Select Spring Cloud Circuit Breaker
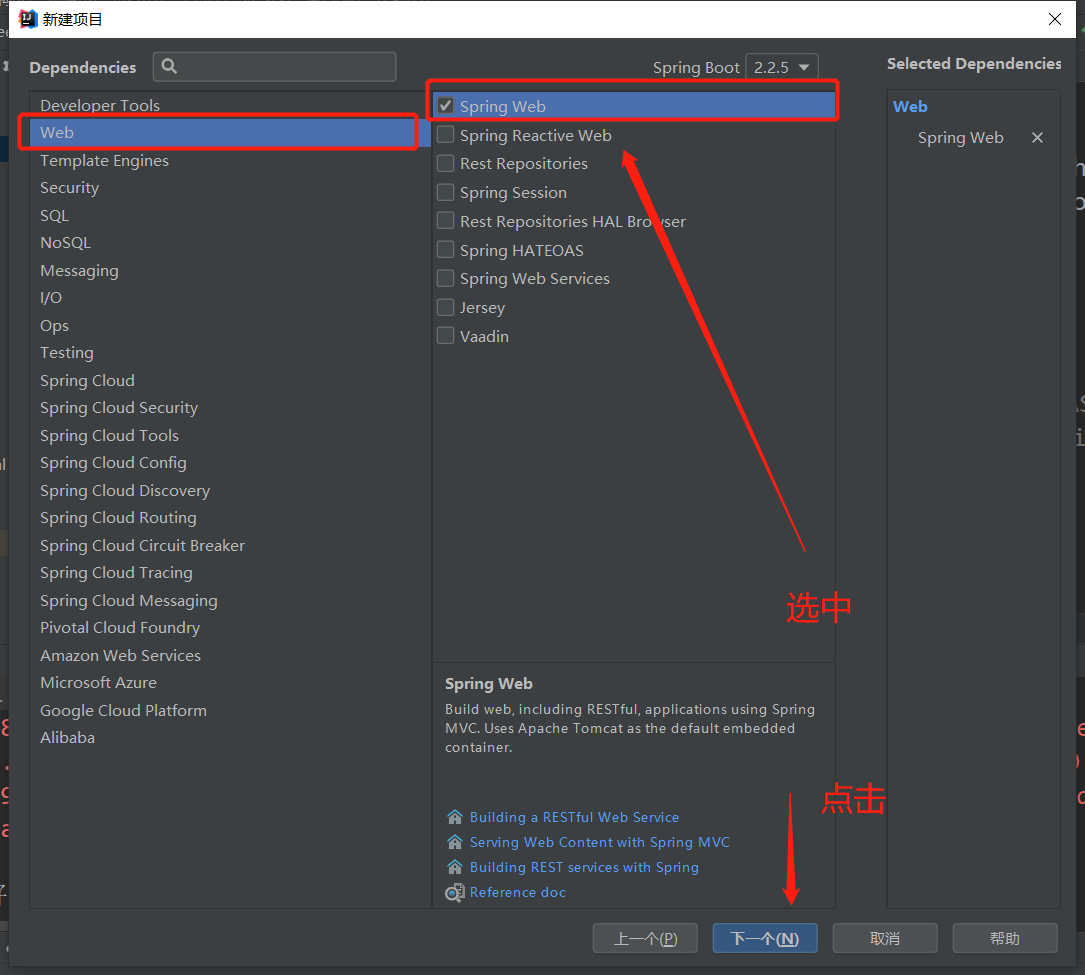The height and width of the screenshot is (975, 1085). coord(230,545)
